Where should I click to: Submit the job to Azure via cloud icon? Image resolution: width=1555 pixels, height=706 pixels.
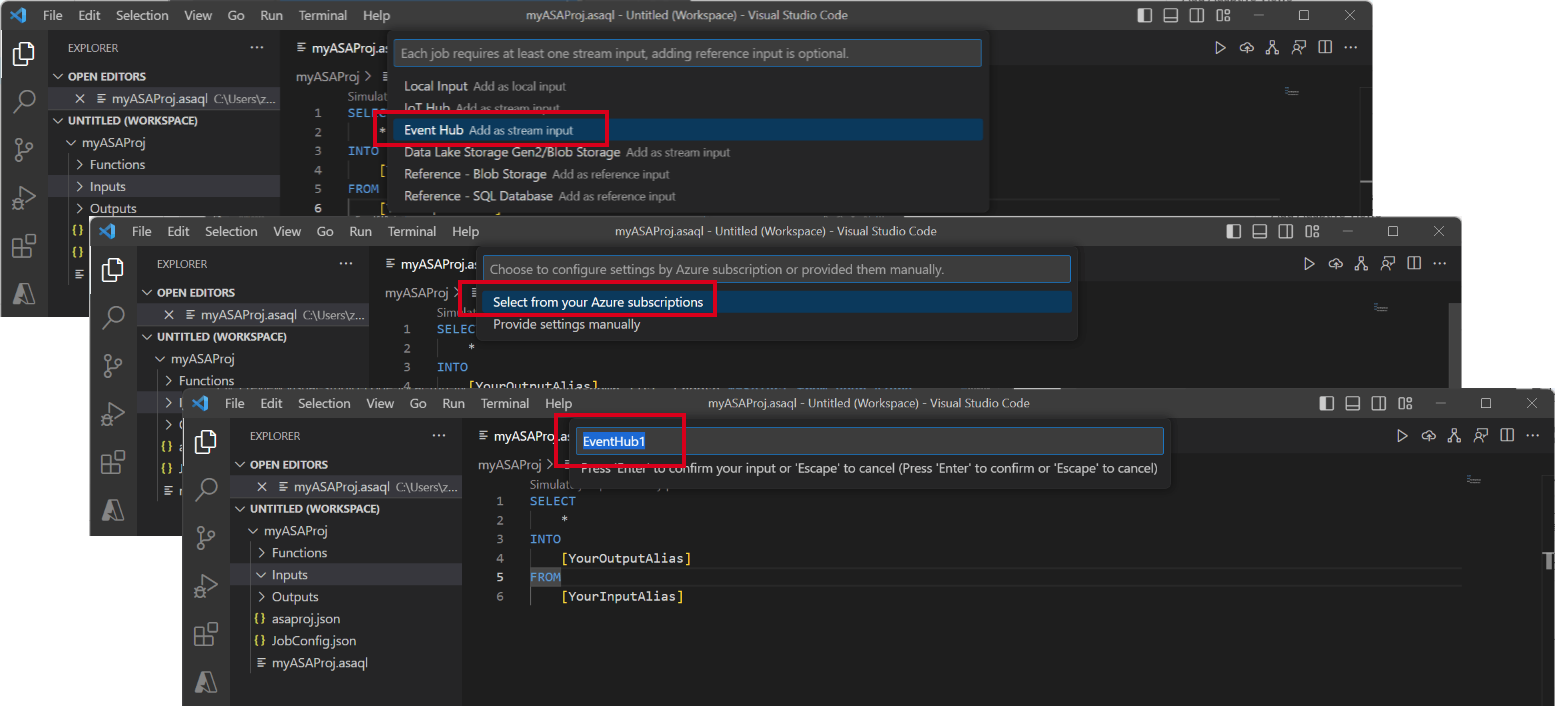point(1429,435)
